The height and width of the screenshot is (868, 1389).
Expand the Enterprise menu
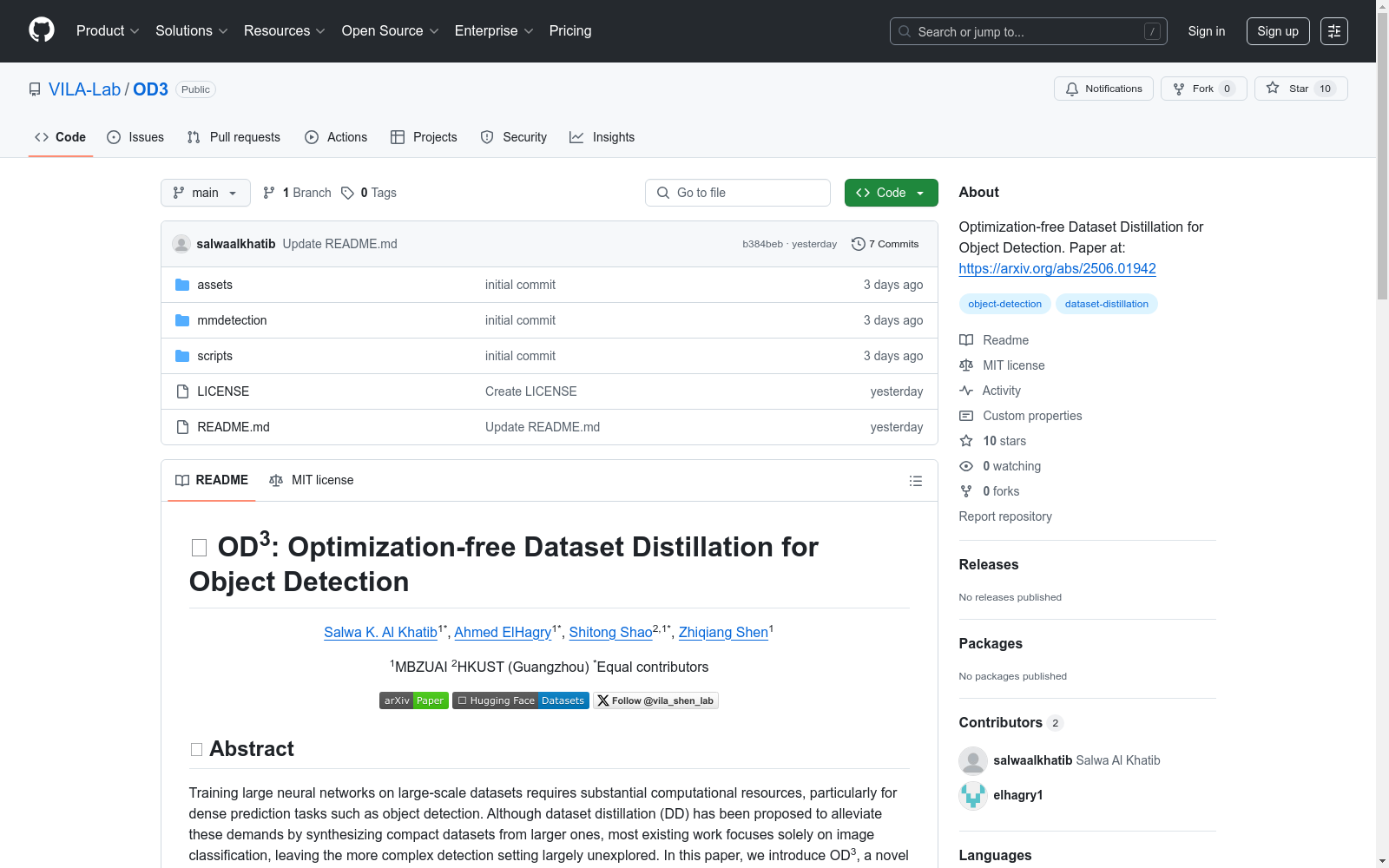[494, 31]
